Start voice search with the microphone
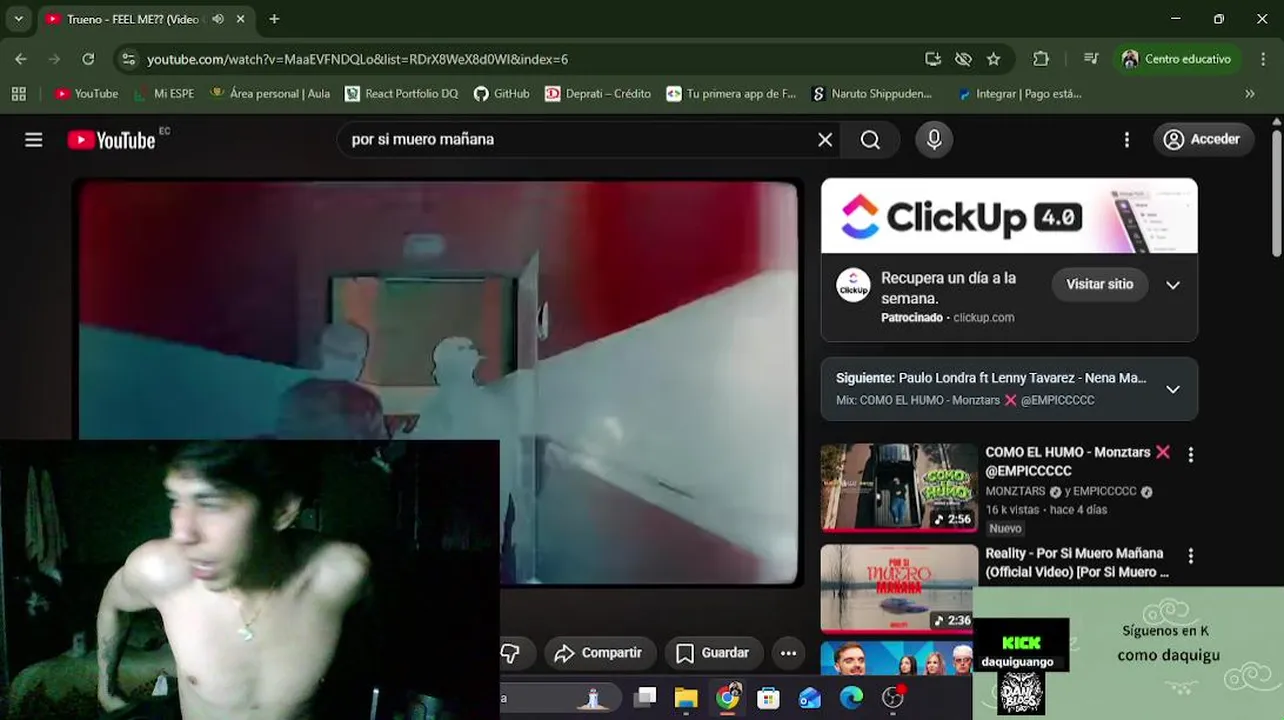The image size is (1284, 720). [x=934, y=140]
